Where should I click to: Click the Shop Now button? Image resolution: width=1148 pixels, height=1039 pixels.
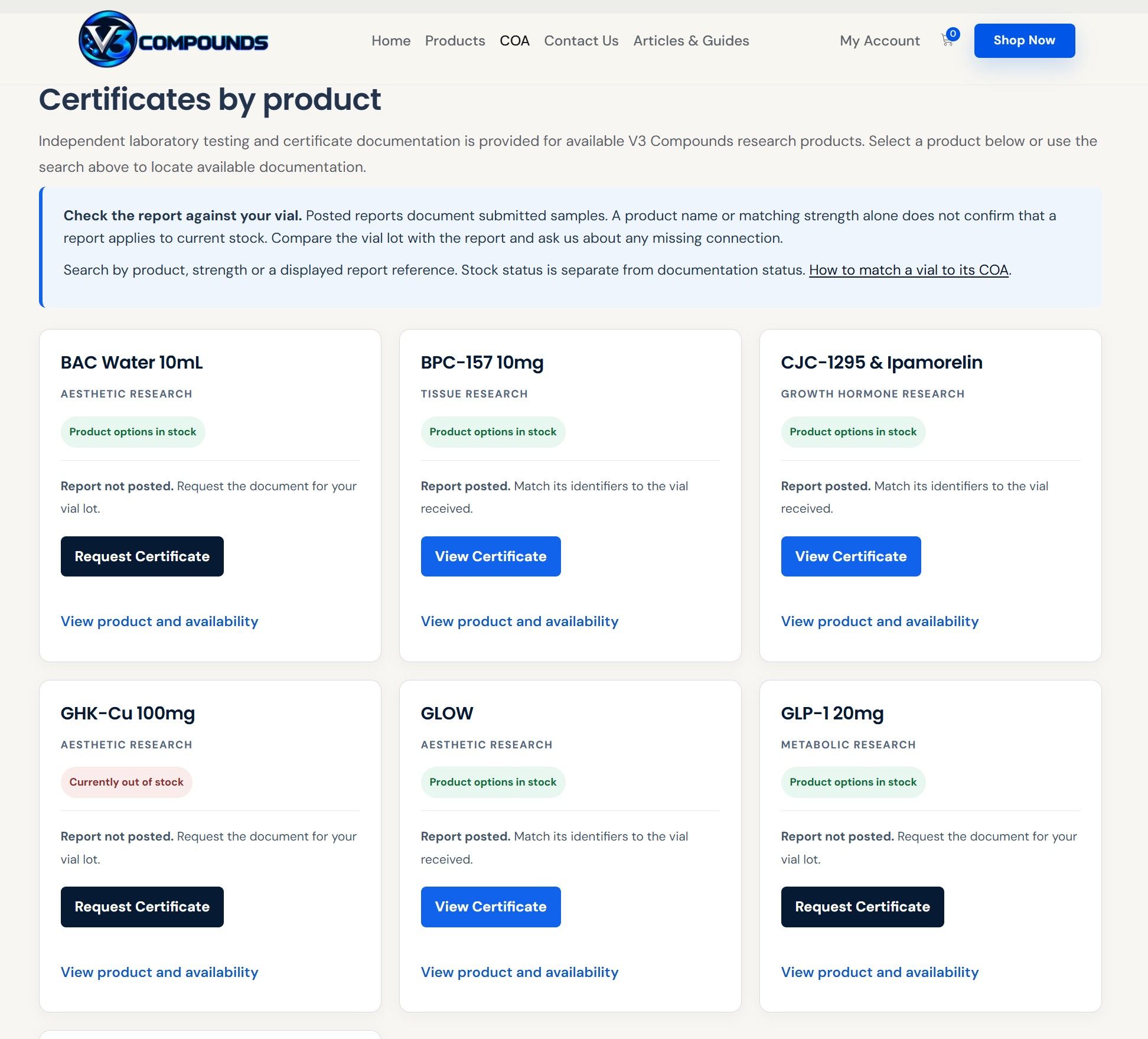1024,40
